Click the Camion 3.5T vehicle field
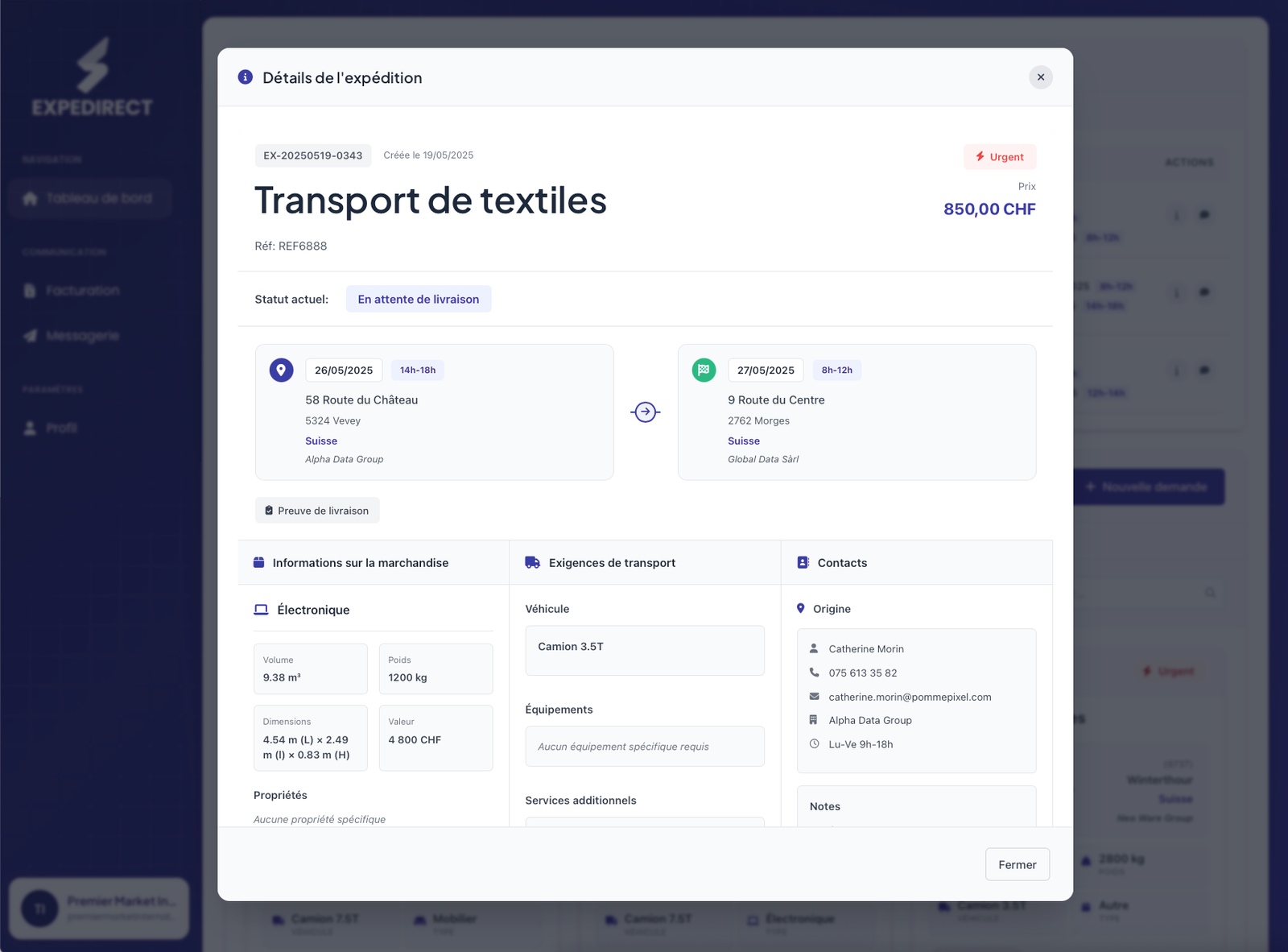This screenshot has height=952, width=1288. pyautogui.click(x=645, y=651)
